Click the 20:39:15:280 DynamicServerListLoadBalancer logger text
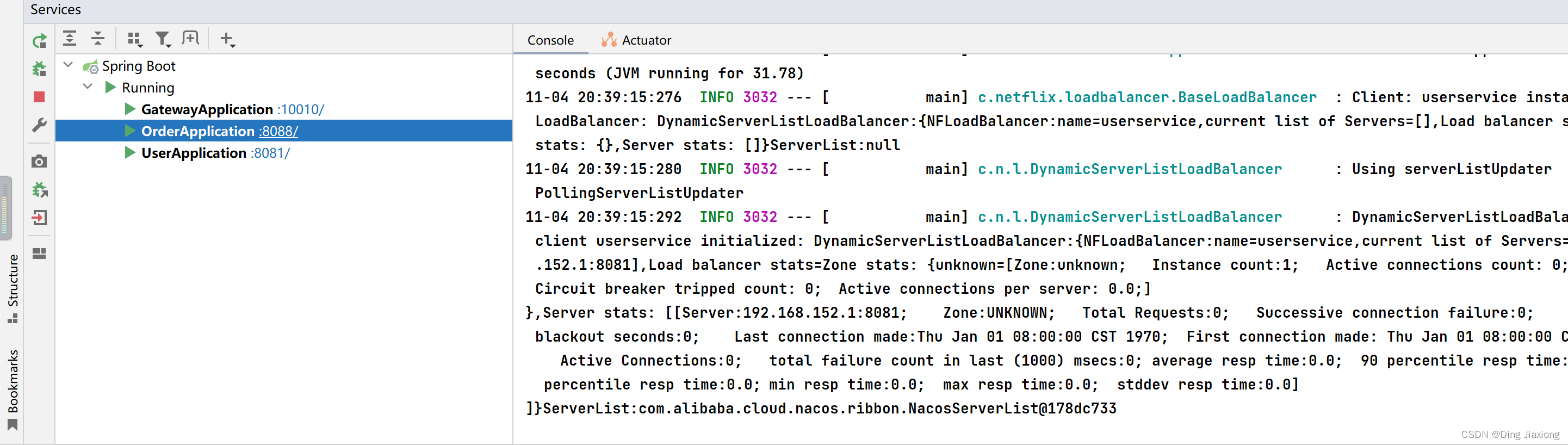This screenshot has width=1568, height=445. pyautogui.click(x=1130, y=169)
